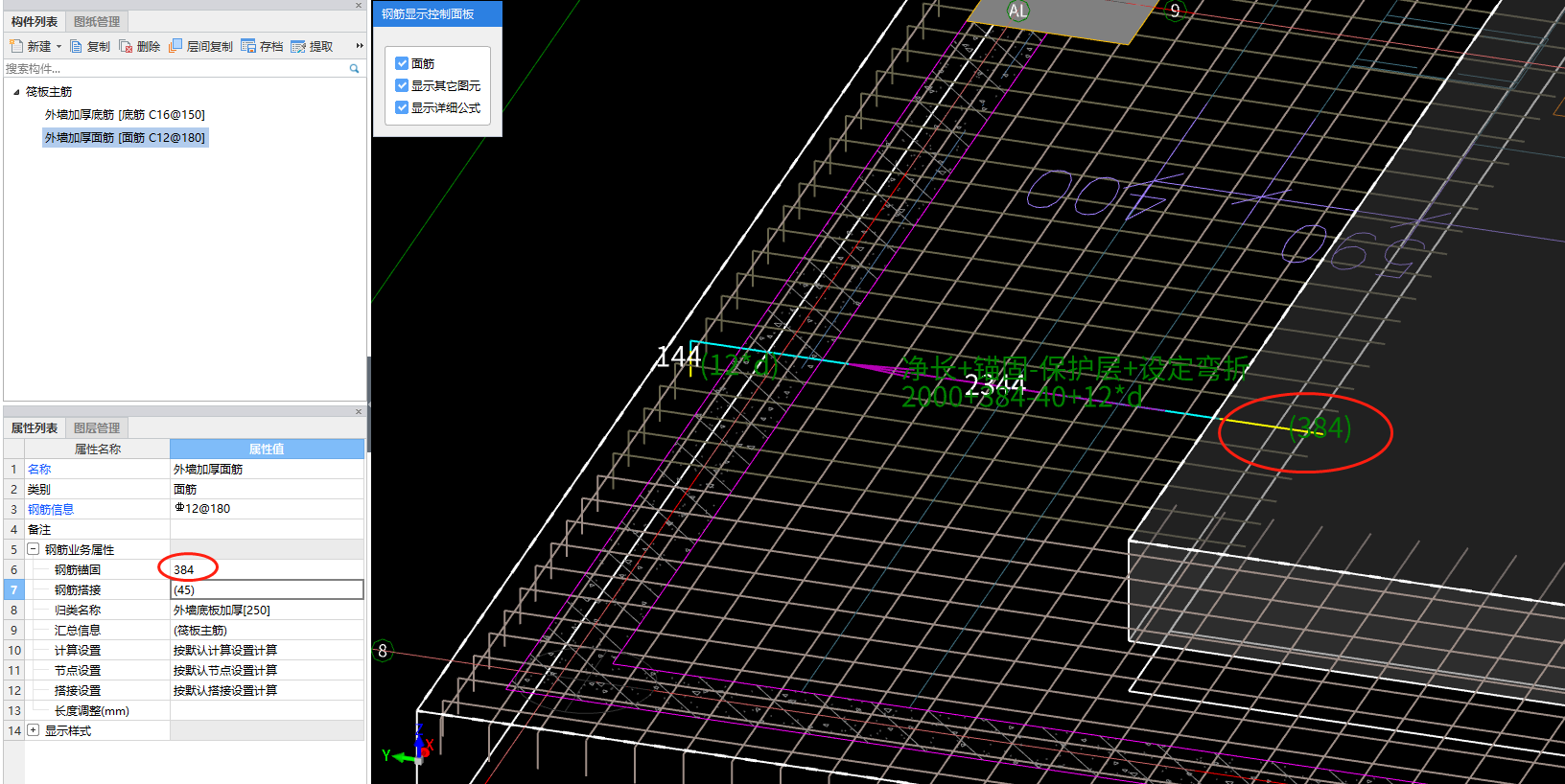Click the 新建 (New) component icon
This screenshot has height=784, width=1565.
16,46
